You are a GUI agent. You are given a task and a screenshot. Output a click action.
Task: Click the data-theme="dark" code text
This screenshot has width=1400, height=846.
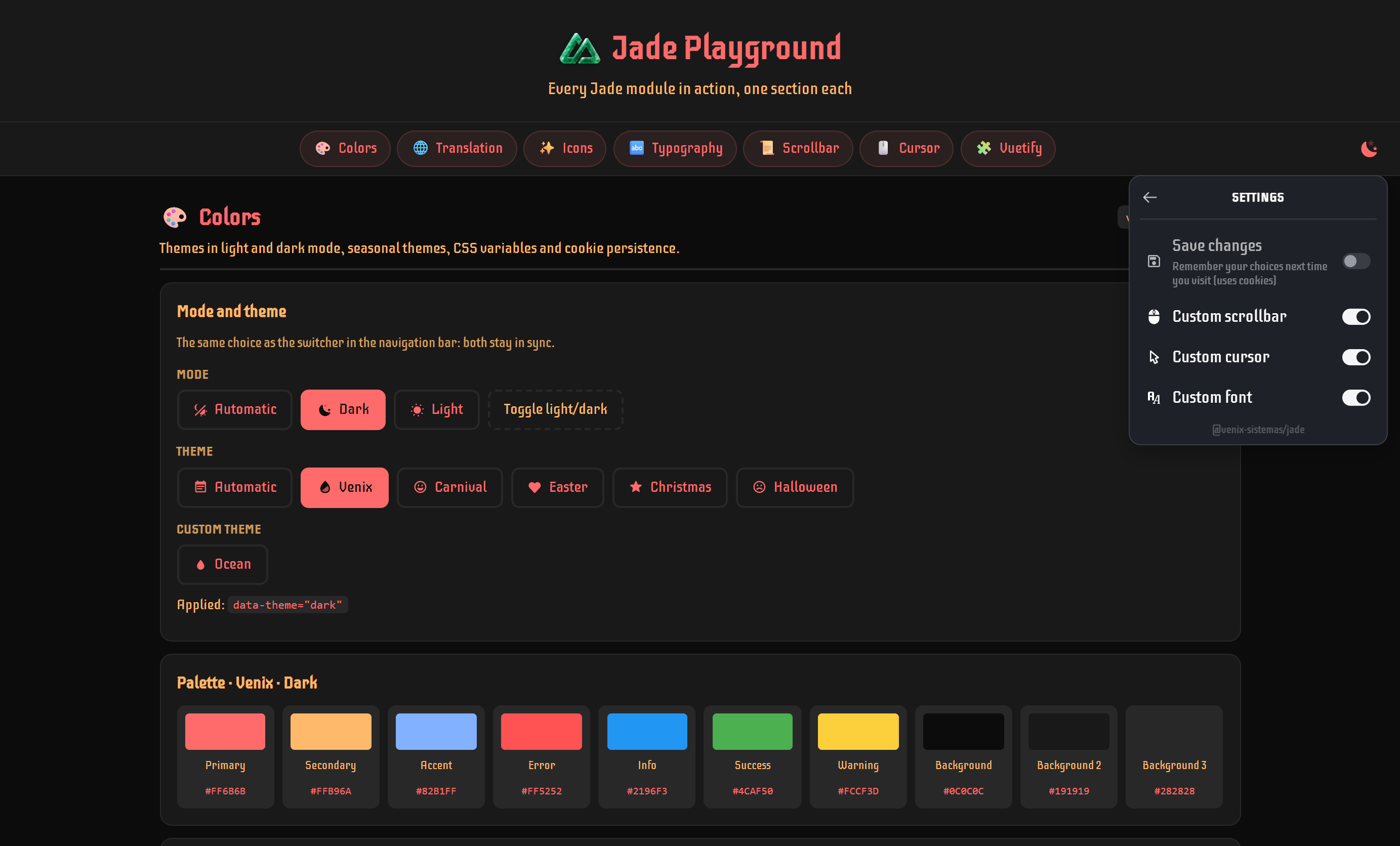click(x=287, y=605)
